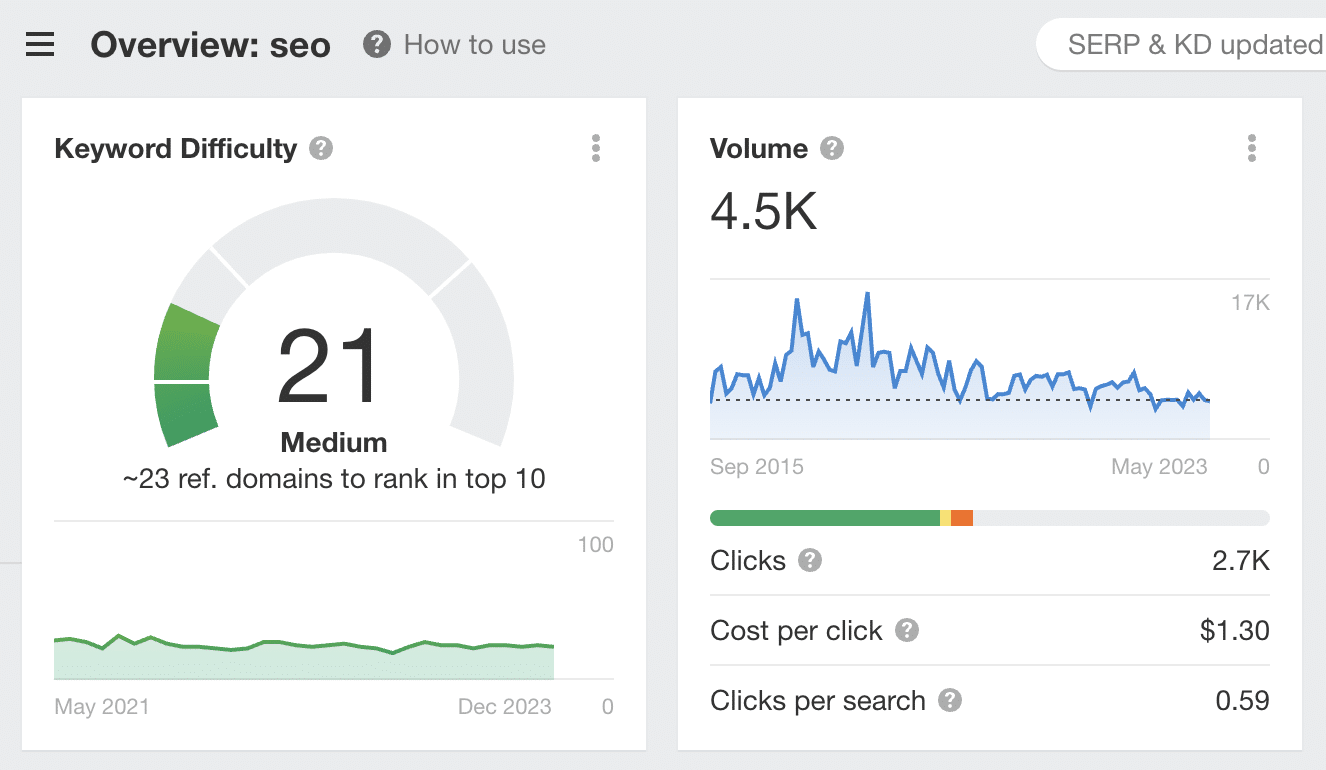
Task: Click the Clicks per search help icon
Action: point(950,701)
